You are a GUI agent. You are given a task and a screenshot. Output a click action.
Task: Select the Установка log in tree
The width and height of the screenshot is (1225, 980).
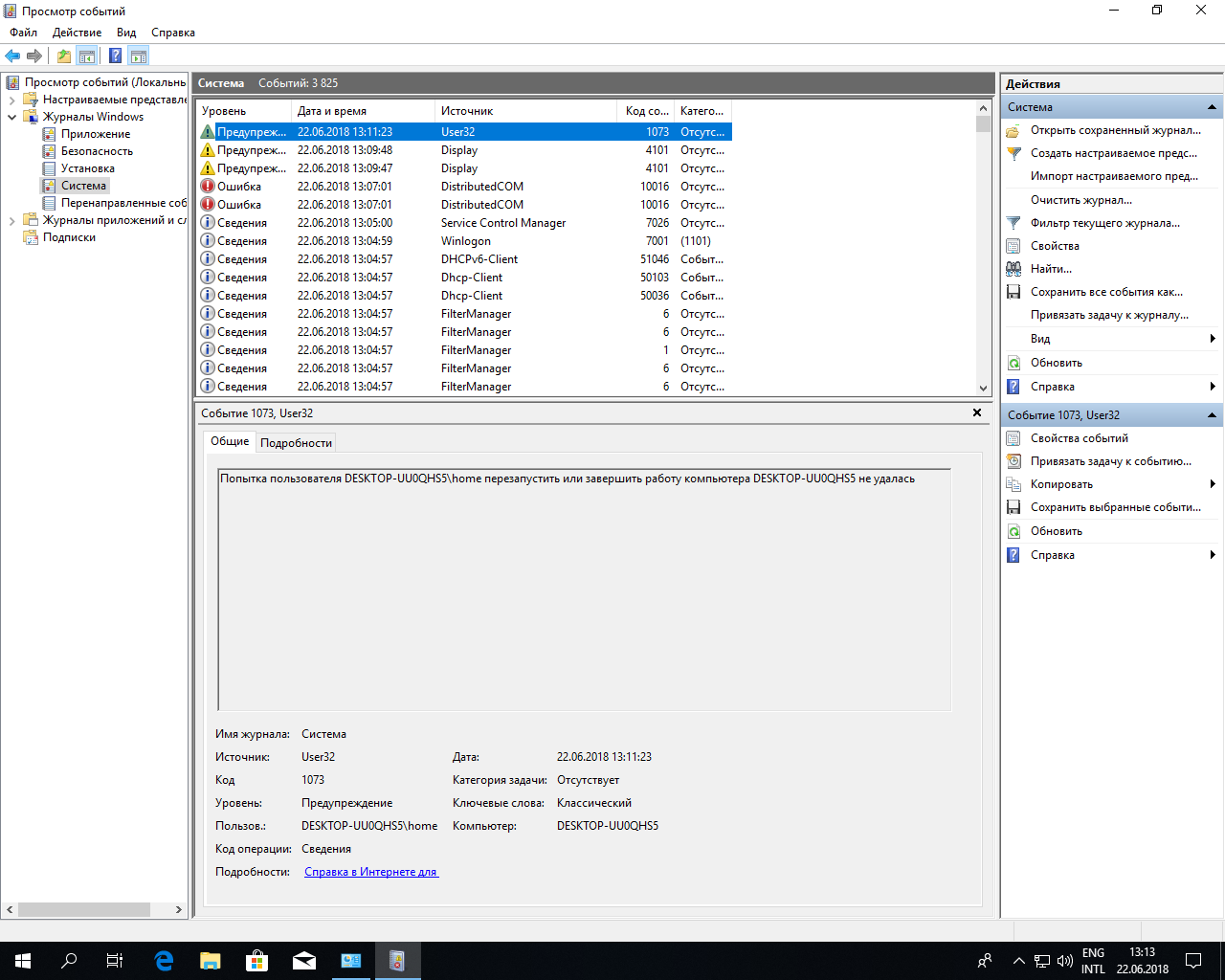pos(87,168)
